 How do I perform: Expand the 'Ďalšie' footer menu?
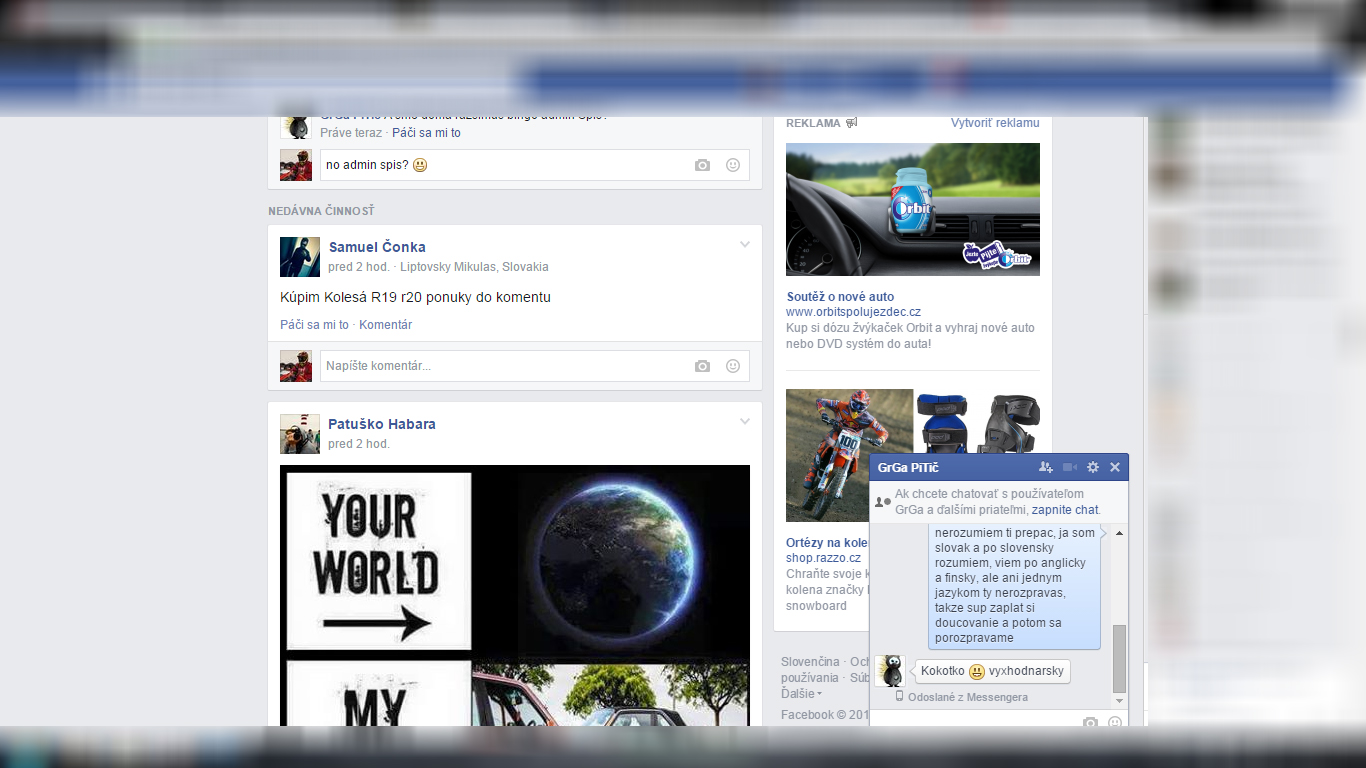[x=801, y=694]
